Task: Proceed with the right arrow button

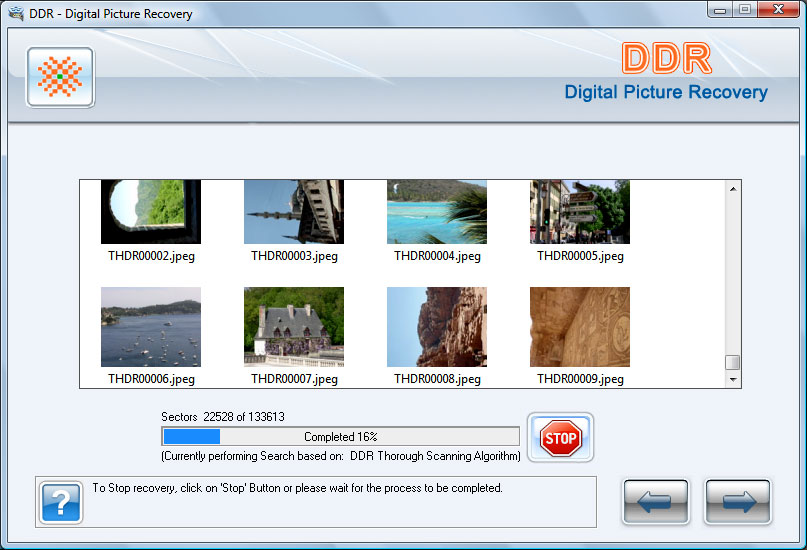Action: 738,502
